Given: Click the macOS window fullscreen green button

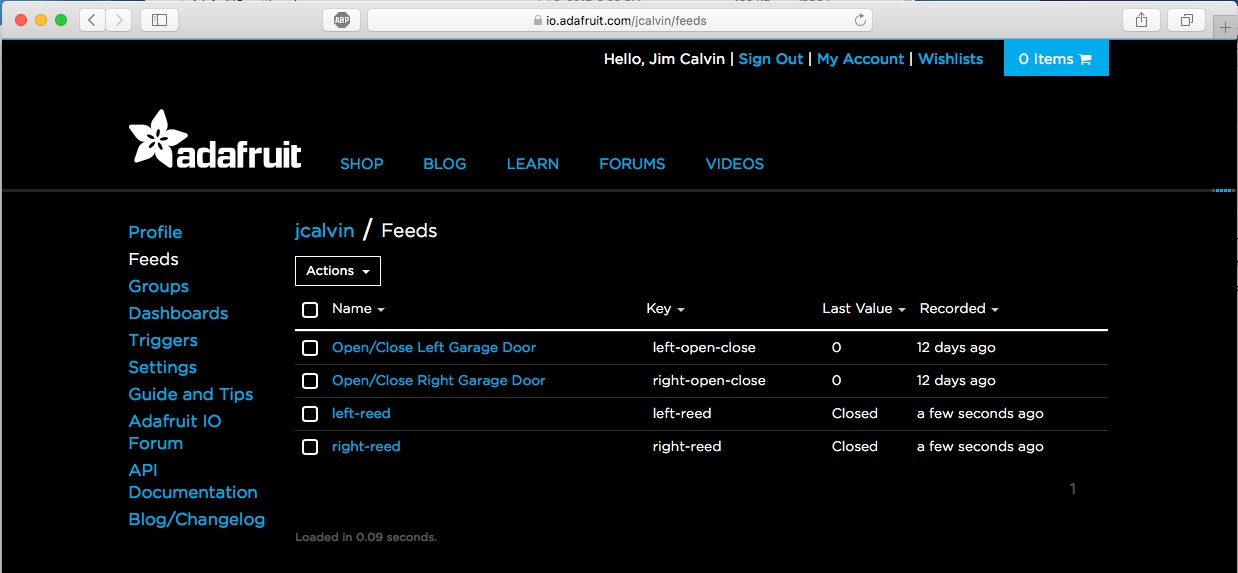Looking at the screenshot, I should (x=61, y=20).
